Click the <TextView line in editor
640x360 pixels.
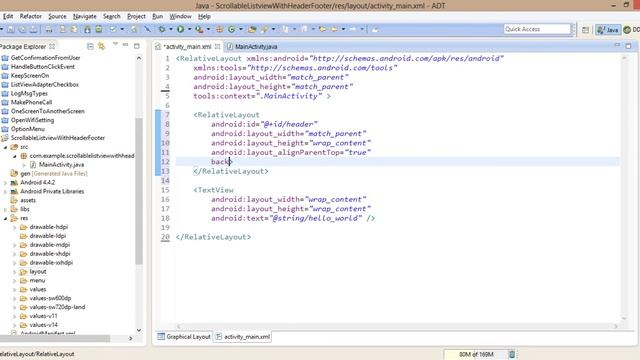(x=213, y=190)
